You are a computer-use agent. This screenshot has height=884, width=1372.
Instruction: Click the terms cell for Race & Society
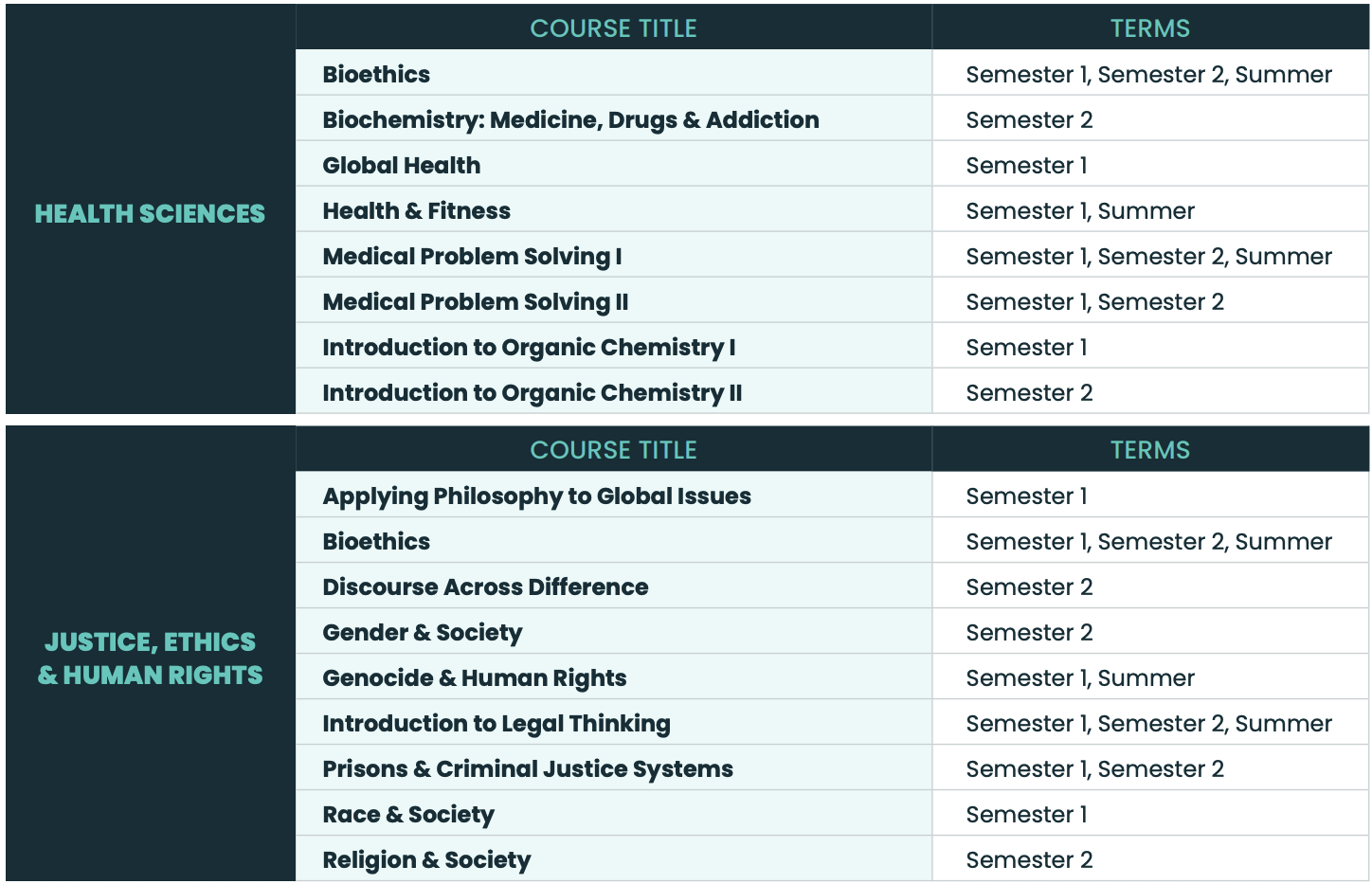[1026, 815]
